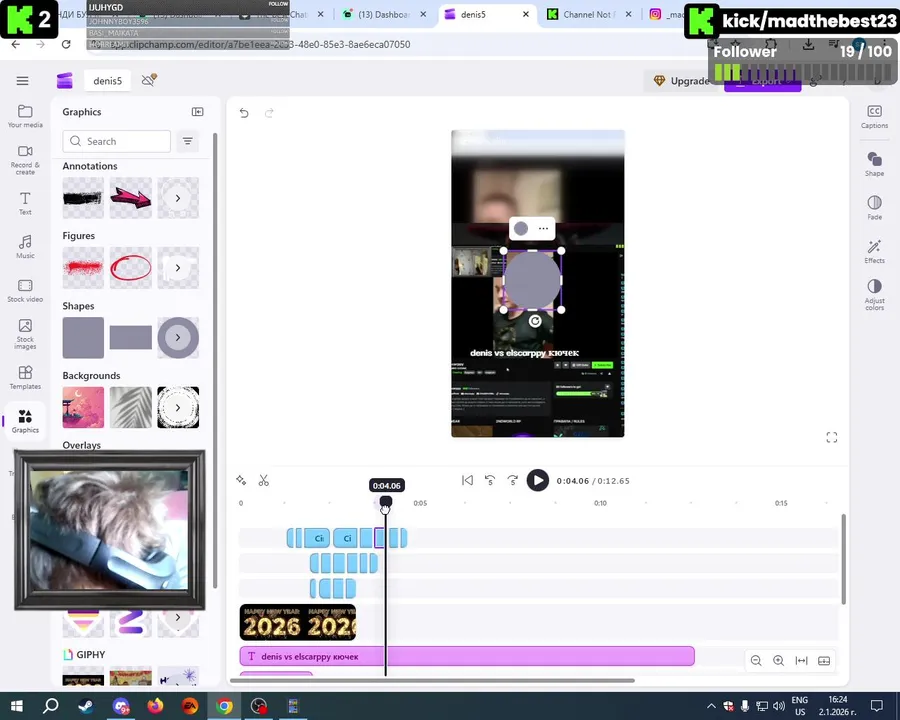
Task: Add the square shape
Action: click(x=83, y=338)
